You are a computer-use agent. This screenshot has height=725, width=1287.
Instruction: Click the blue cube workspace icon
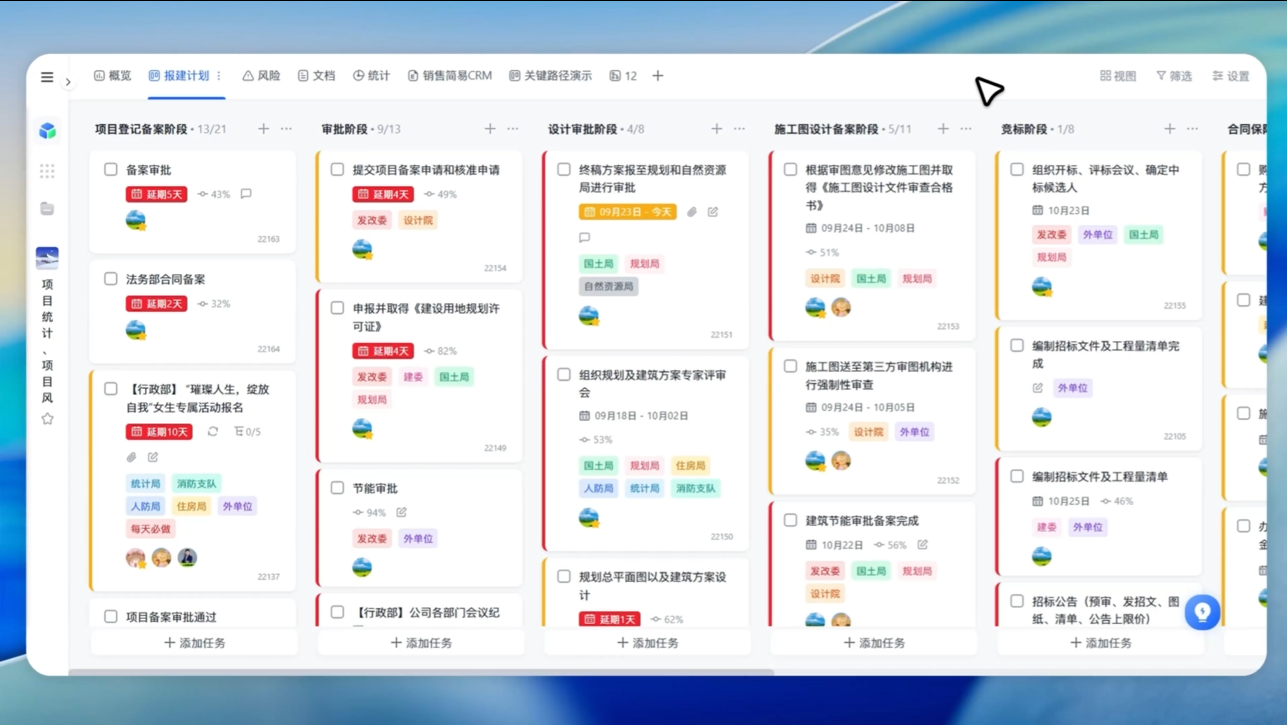pos(47,131)
